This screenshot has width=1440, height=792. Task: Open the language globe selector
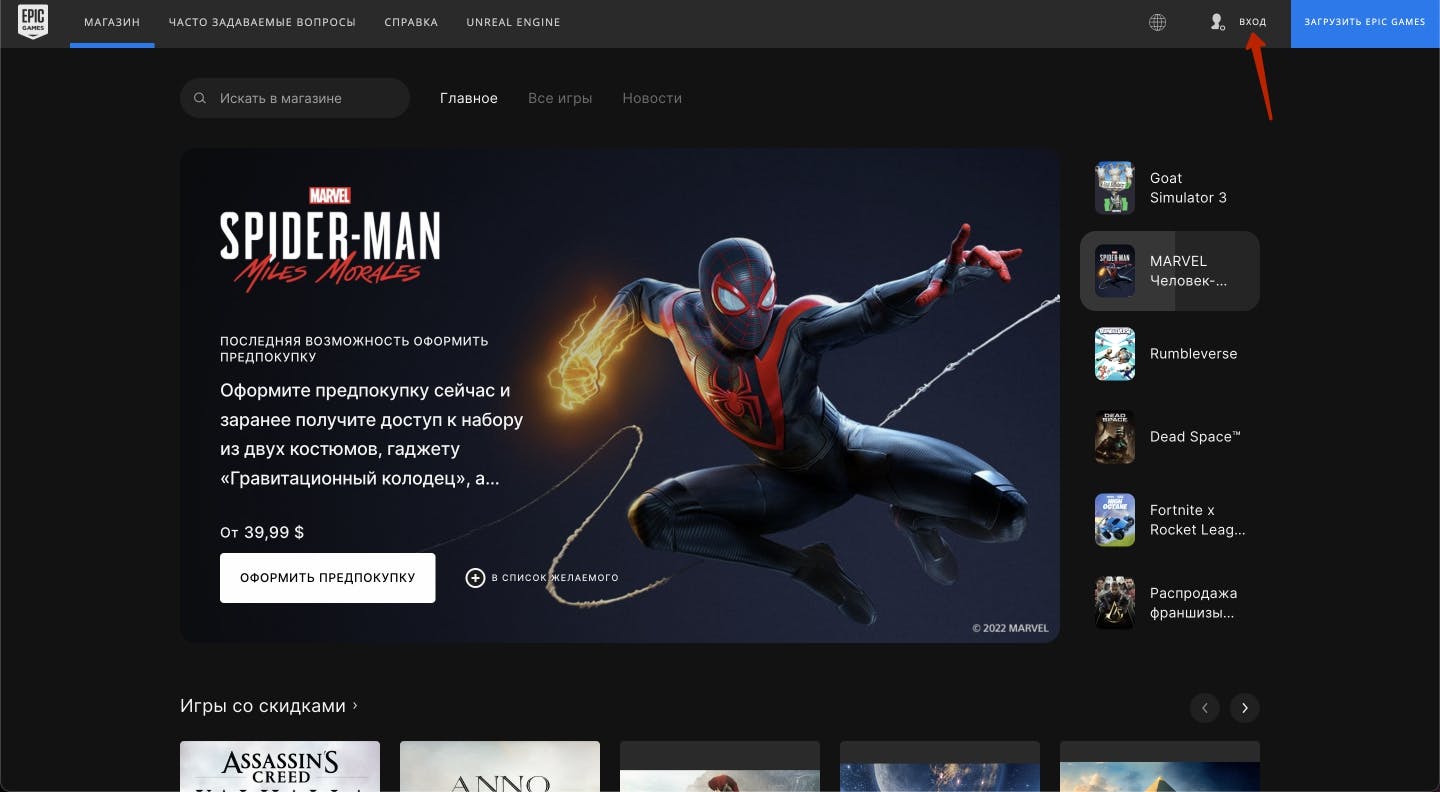tap(1157, 22)
